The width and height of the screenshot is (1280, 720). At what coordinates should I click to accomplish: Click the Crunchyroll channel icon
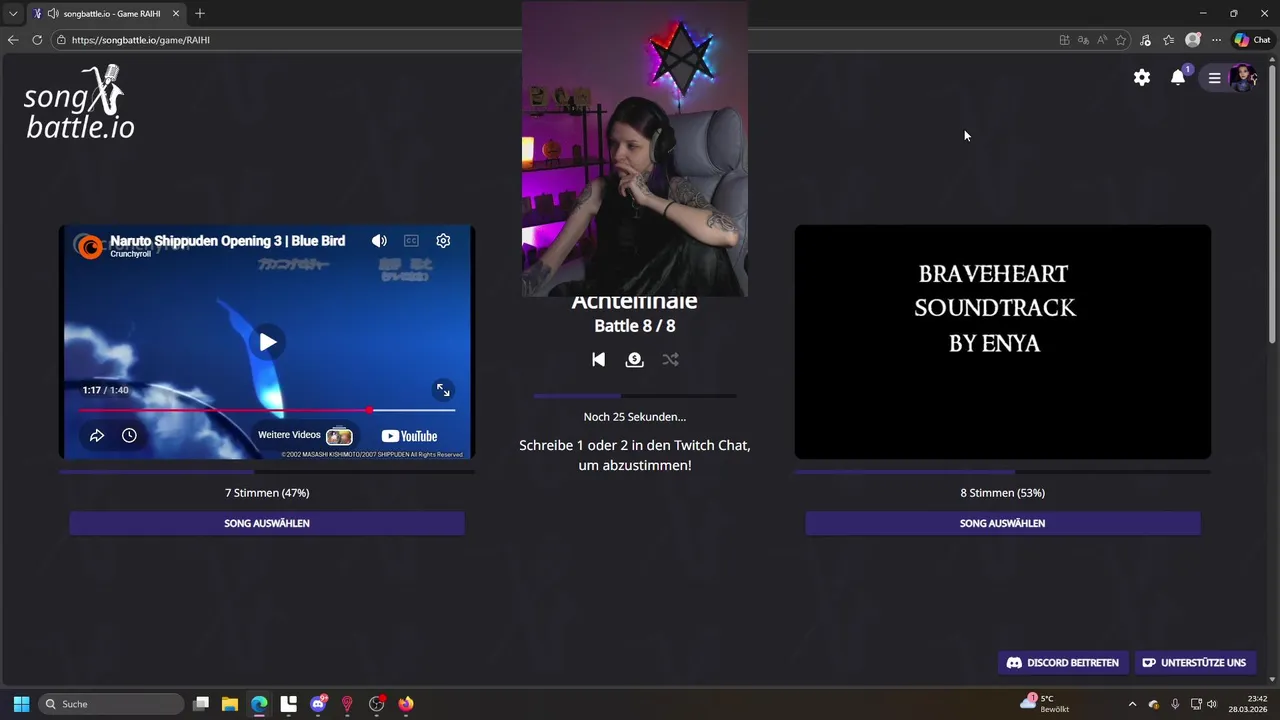coord(90,246)
